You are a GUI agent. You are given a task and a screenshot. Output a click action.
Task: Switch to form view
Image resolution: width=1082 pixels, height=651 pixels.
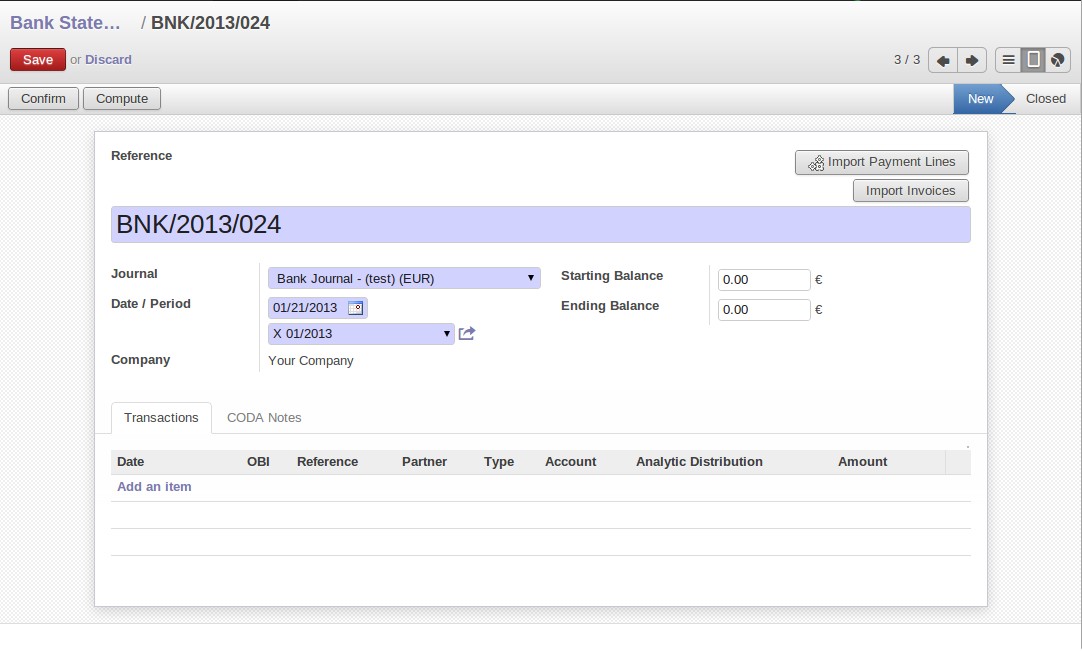[1033, 60]
